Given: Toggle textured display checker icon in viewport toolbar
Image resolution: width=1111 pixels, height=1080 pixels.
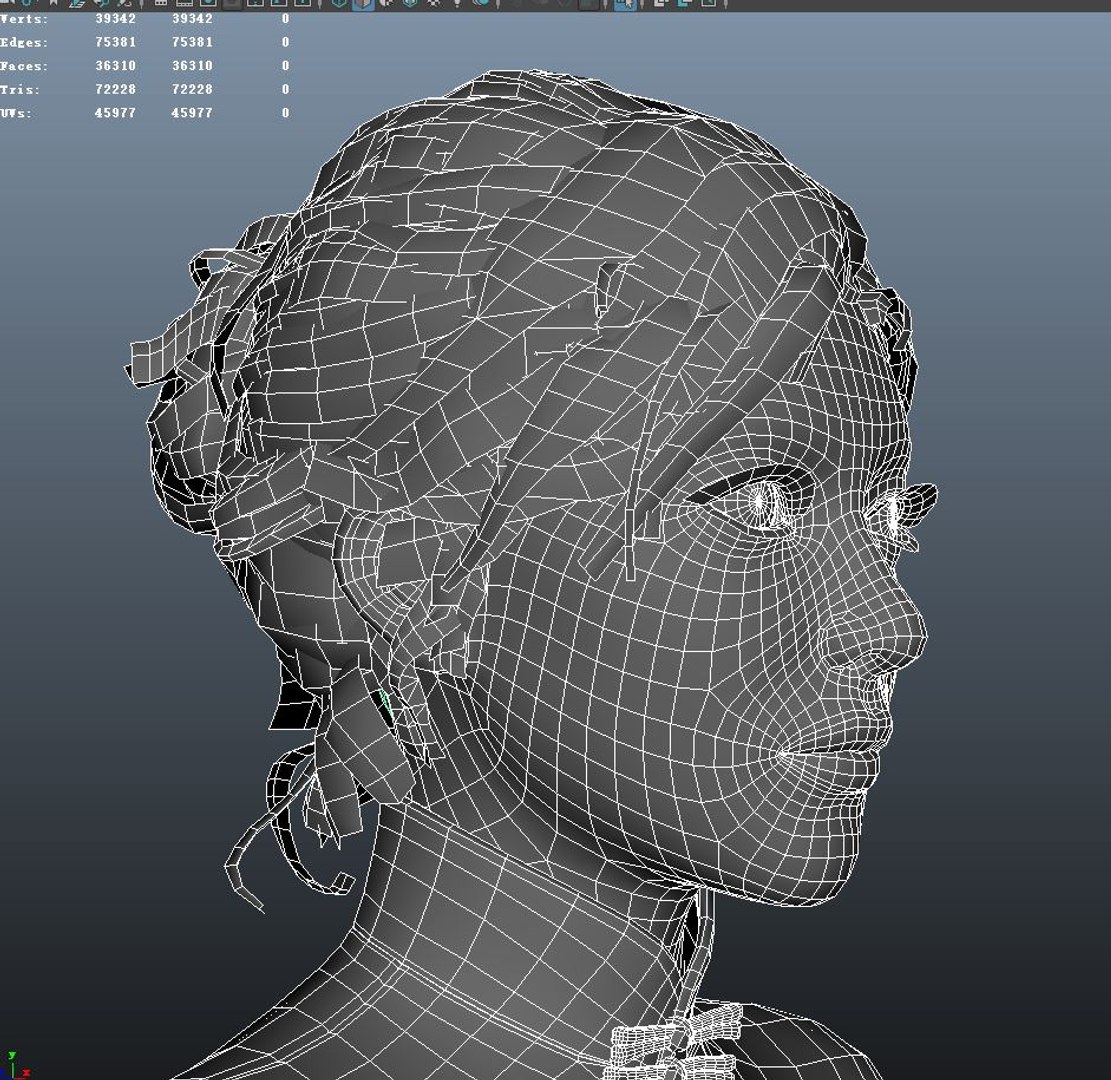Looking at the screenshot, I should click(434, 3).
